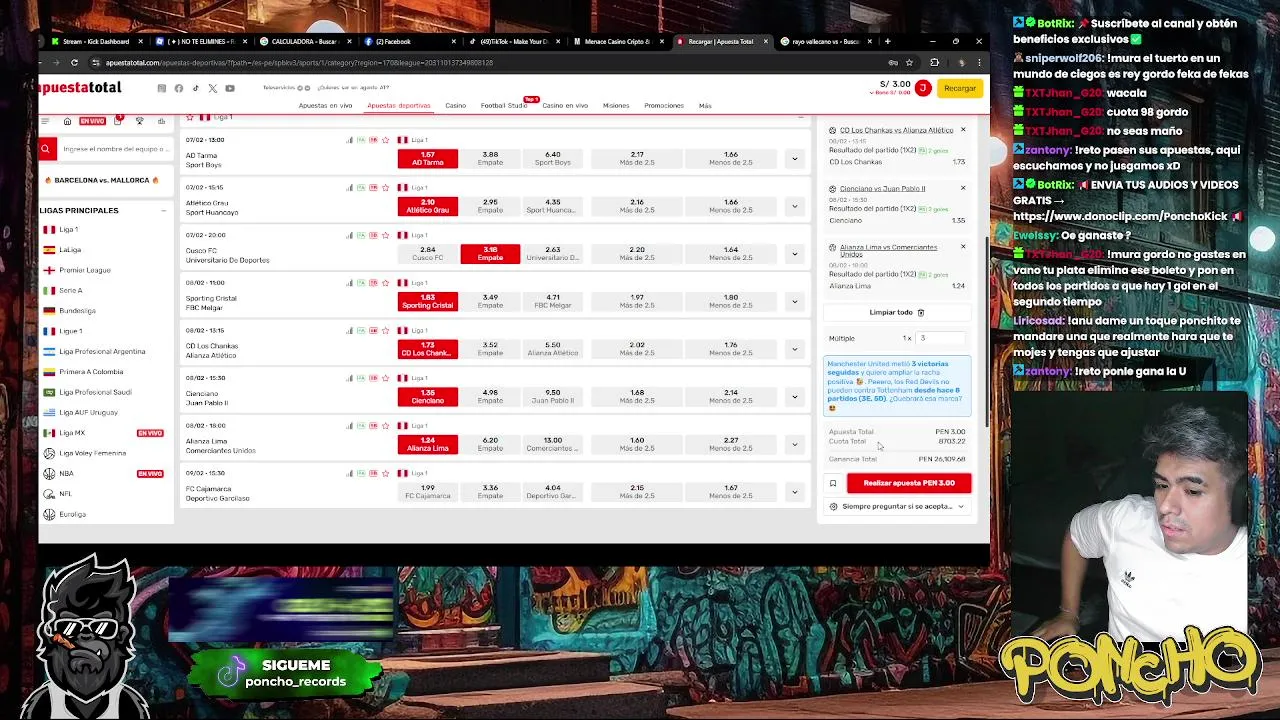Remove Cienciano vs Juan Pablo II bet
This screenshot has width=1280, height=720.
click(963, 188)
